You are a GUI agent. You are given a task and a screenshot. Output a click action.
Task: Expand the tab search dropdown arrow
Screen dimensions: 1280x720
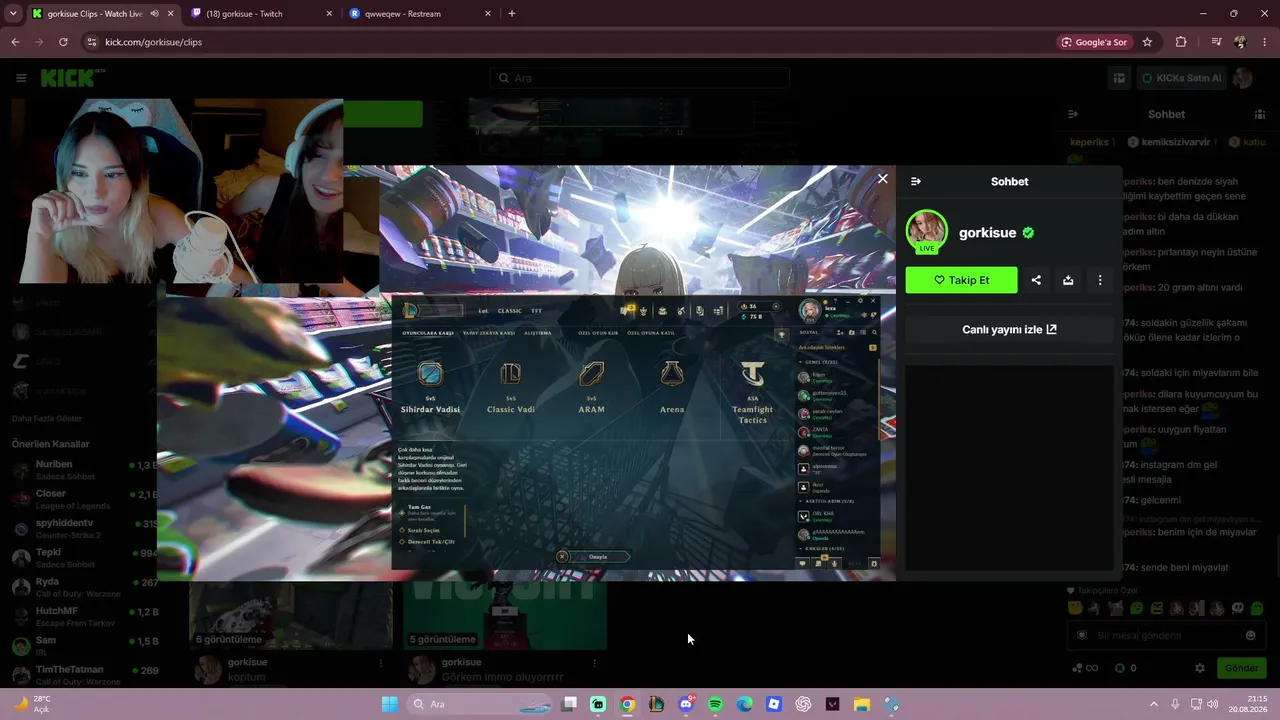tap(13, 14)
